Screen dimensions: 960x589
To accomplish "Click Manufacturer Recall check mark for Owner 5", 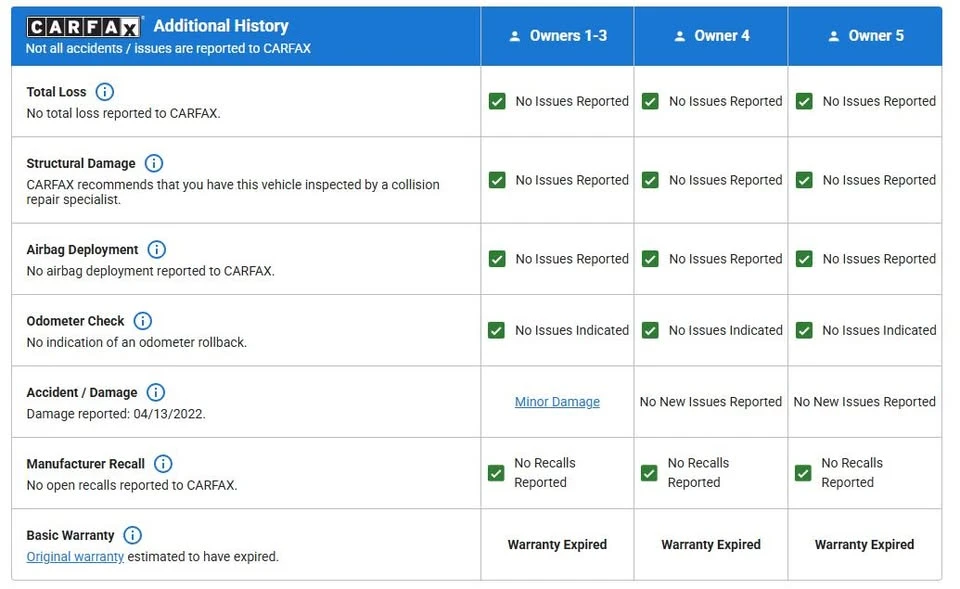I will (x=803, y=473).
